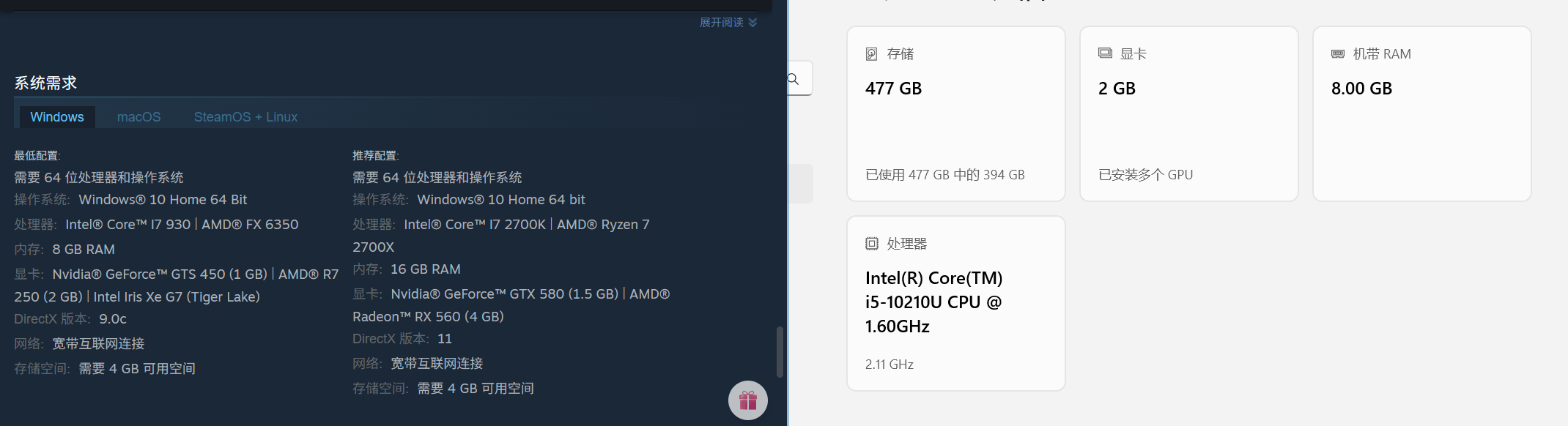Click the graphics card icon beside 显卡
This screenshot has height=426, width=1568.
pos(1105,53)
